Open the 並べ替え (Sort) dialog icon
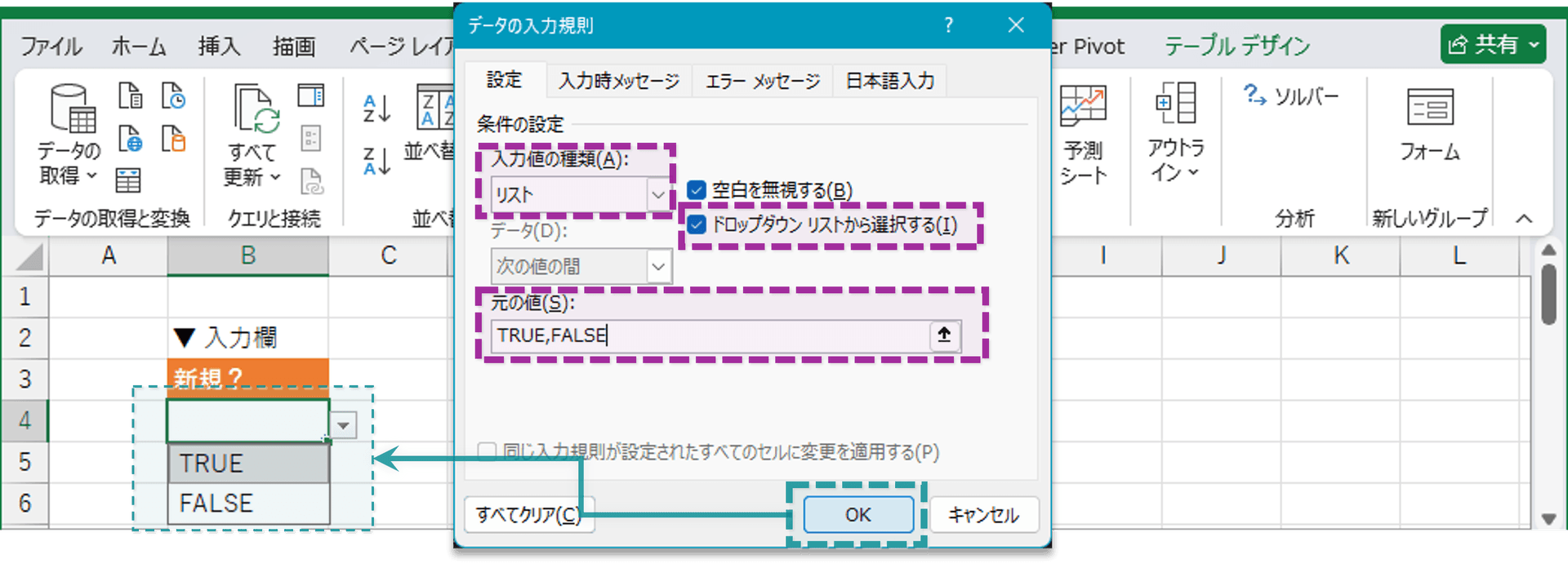 pyautogui.click(x=434, y=107)
